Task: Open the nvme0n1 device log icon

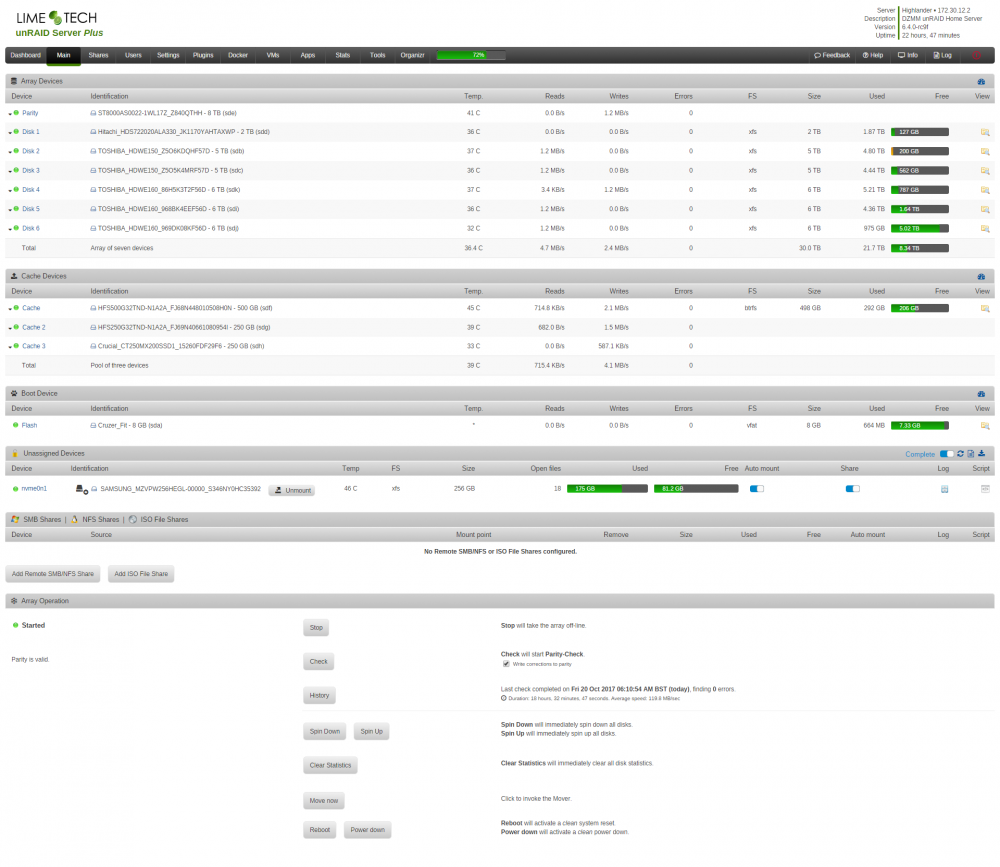Action: click(x=945, y=489)
